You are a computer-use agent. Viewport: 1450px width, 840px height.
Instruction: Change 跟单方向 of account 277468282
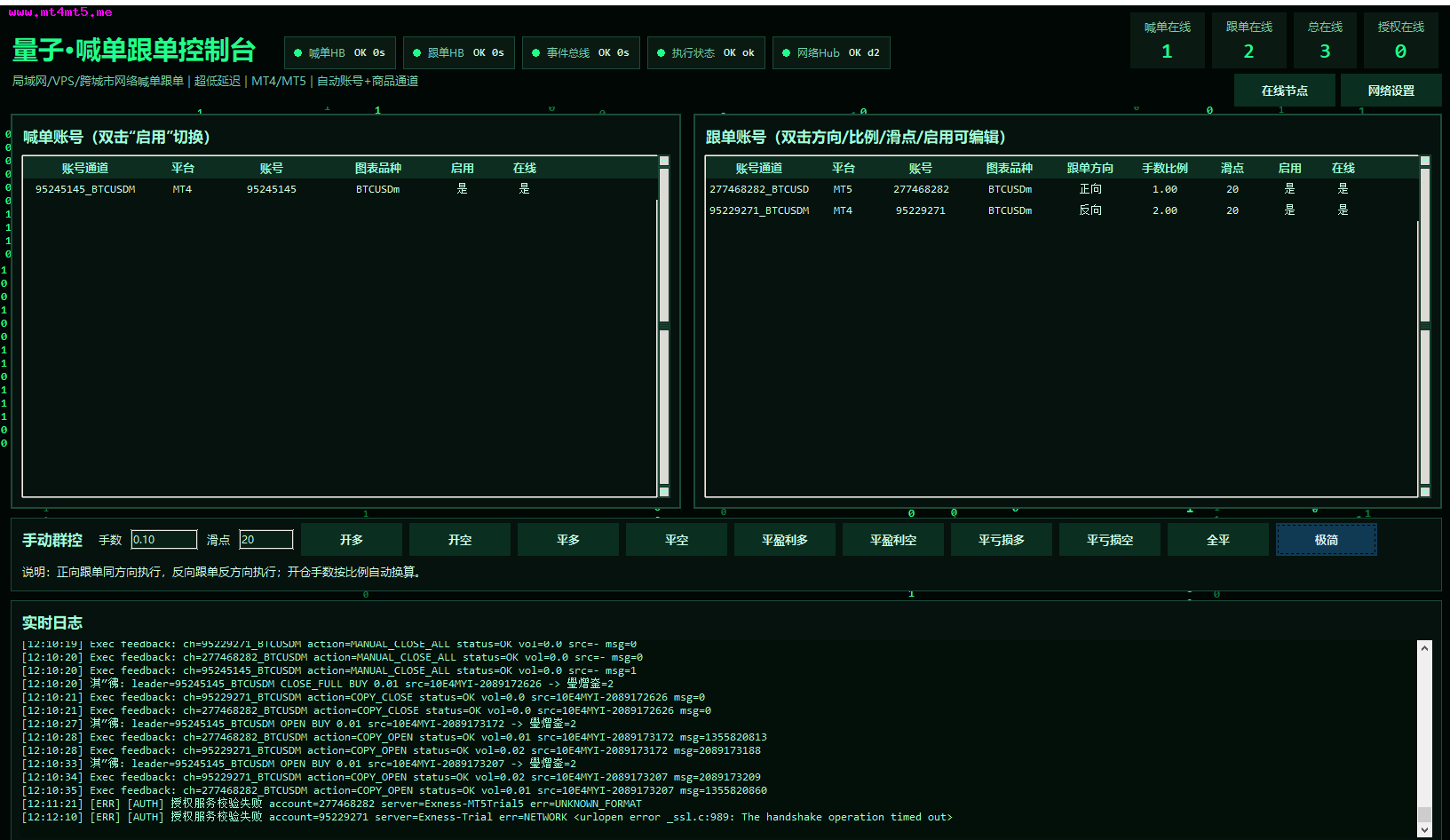pyautogui.click(x=1090, y=189)
